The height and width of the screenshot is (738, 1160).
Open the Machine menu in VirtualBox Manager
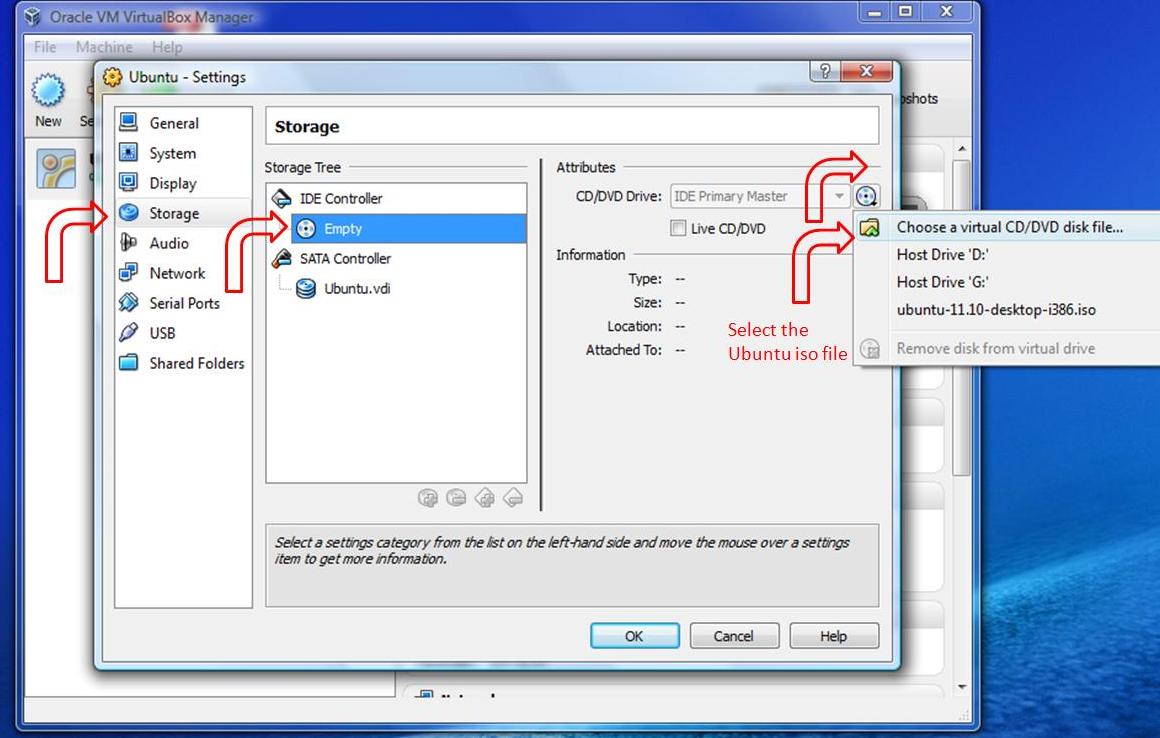(x=104, y=47)
